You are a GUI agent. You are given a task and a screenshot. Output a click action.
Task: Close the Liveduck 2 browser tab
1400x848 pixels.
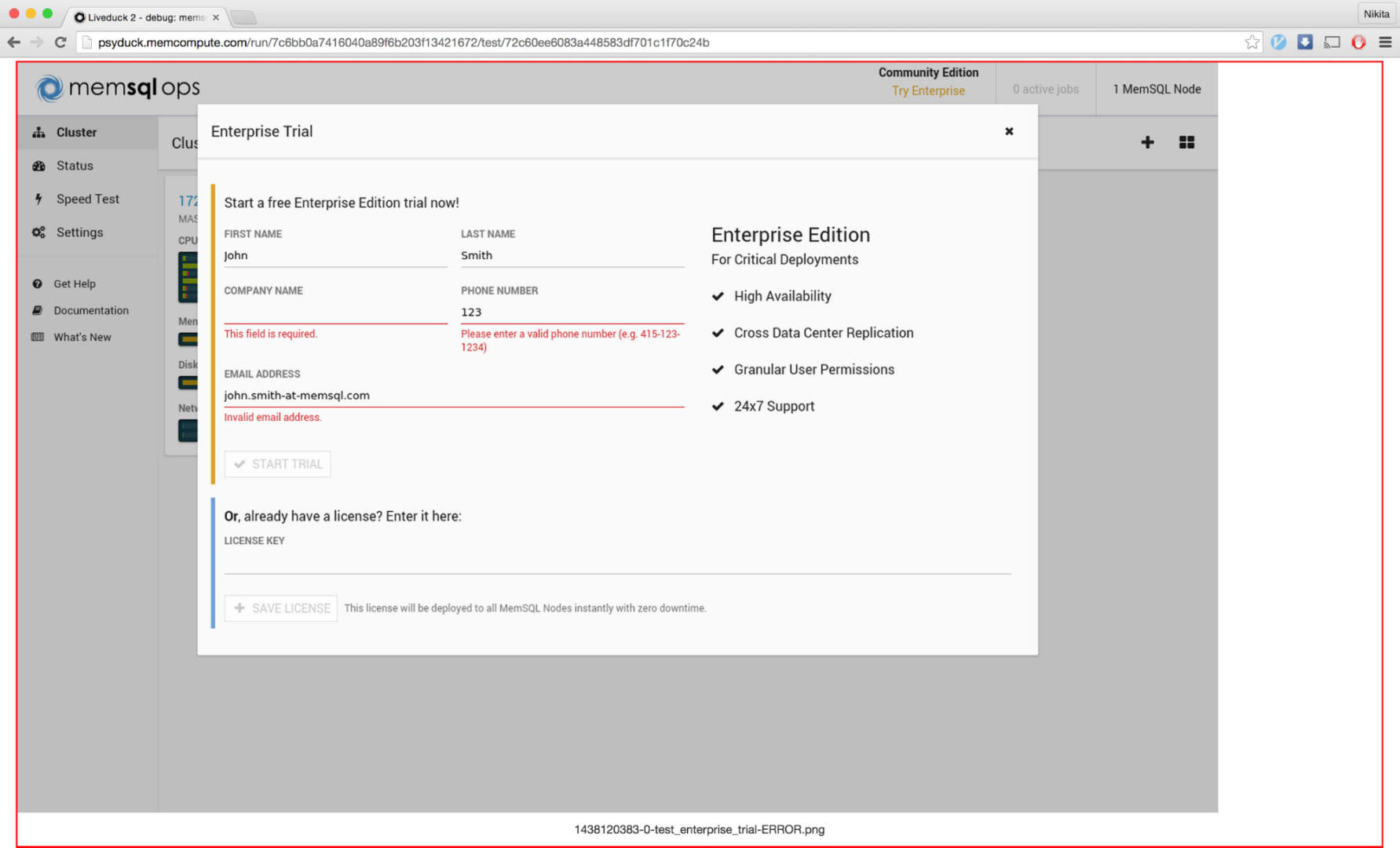pos(216,17)
